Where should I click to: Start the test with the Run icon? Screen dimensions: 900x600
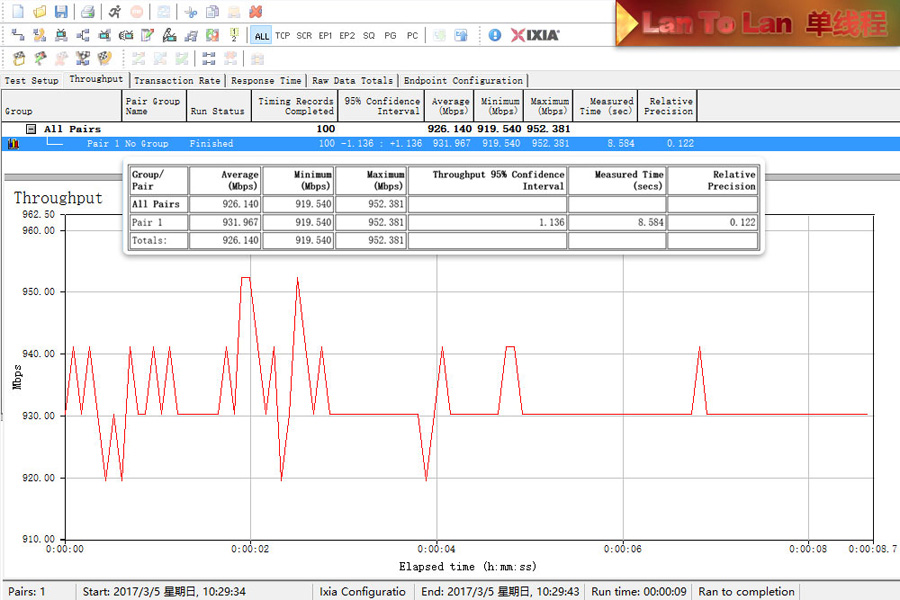tap(115, 12)
